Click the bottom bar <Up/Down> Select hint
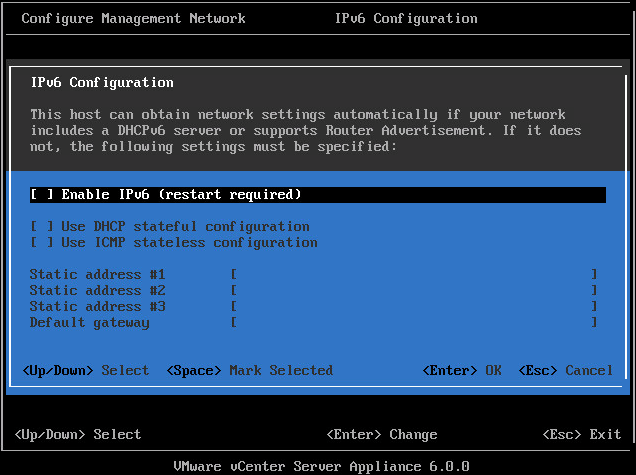The width and height of the screenshot is (636, 475). [77, 434]
